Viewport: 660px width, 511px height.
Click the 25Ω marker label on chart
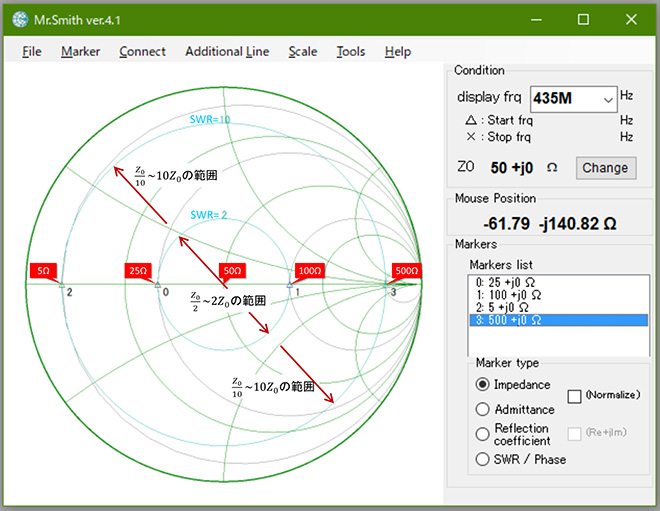[138, 271]
